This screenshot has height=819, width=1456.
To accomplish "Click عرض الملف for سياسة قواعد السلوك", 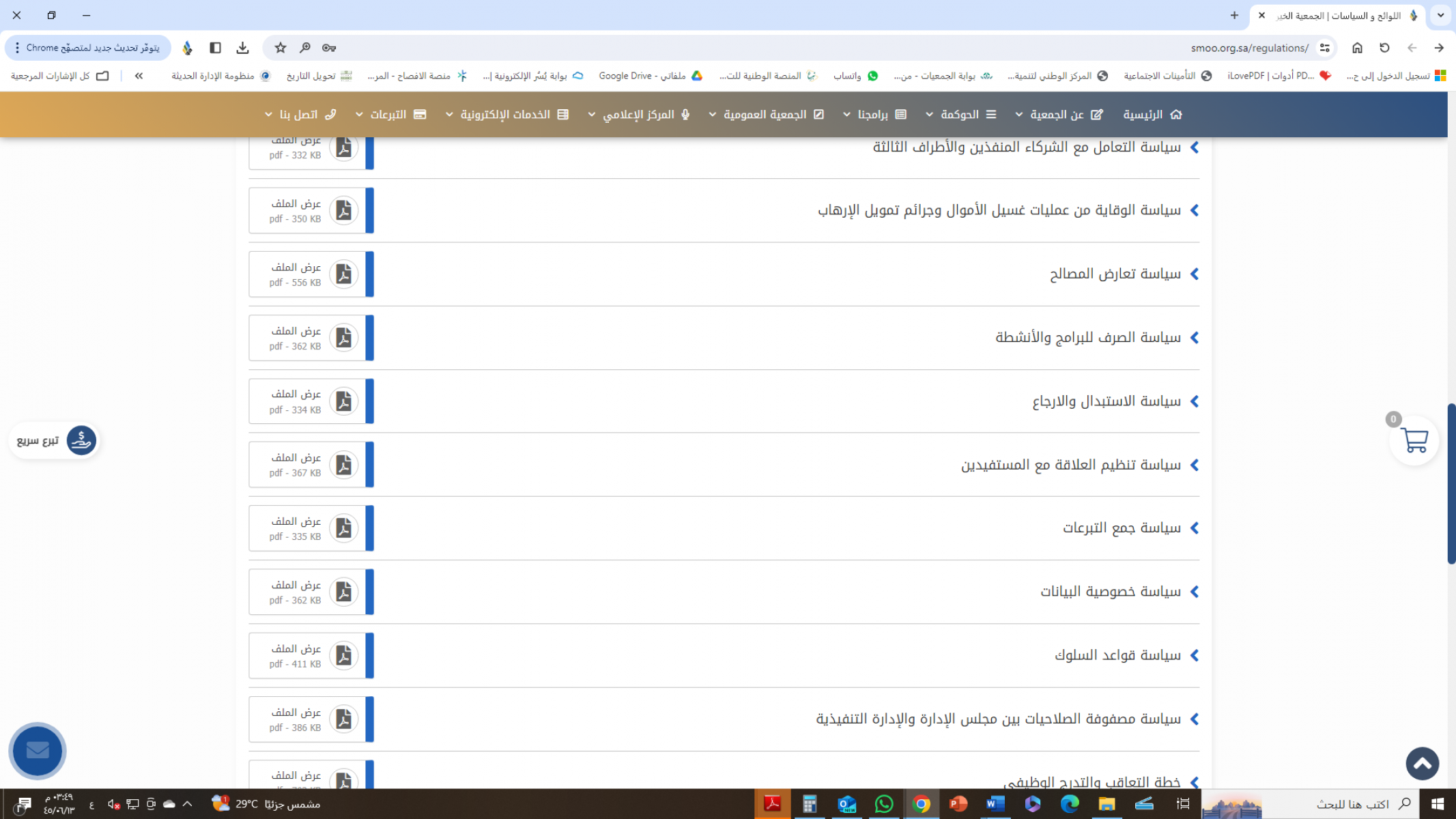I will (296, 649).
